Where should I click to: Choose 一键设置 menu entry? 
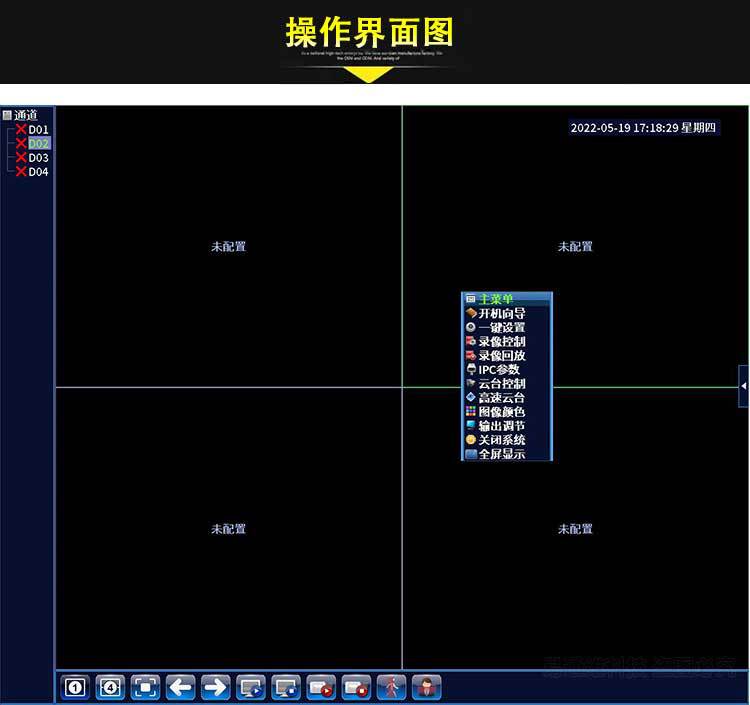click(x=507, y=328)
